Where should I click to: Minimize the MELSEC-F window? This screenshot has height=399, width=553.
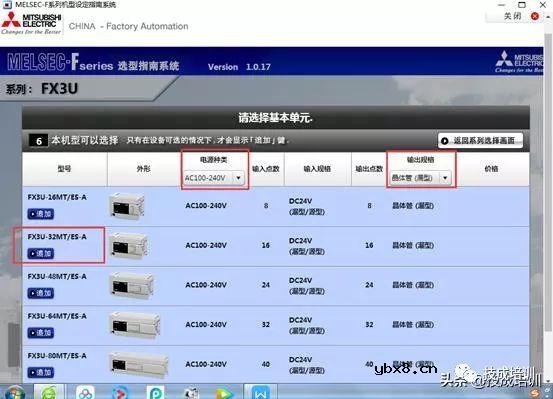[502, 5]
